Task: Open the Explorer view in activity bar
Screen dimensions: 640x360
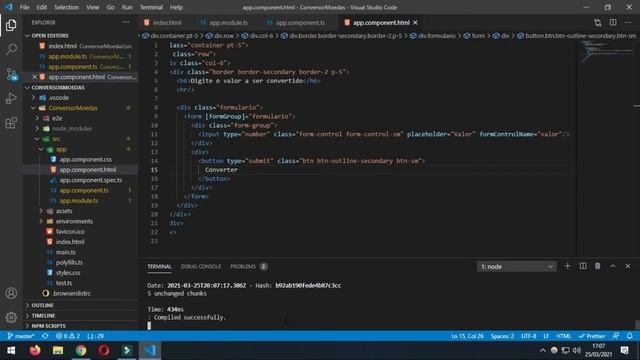Action: pos(11,25)
